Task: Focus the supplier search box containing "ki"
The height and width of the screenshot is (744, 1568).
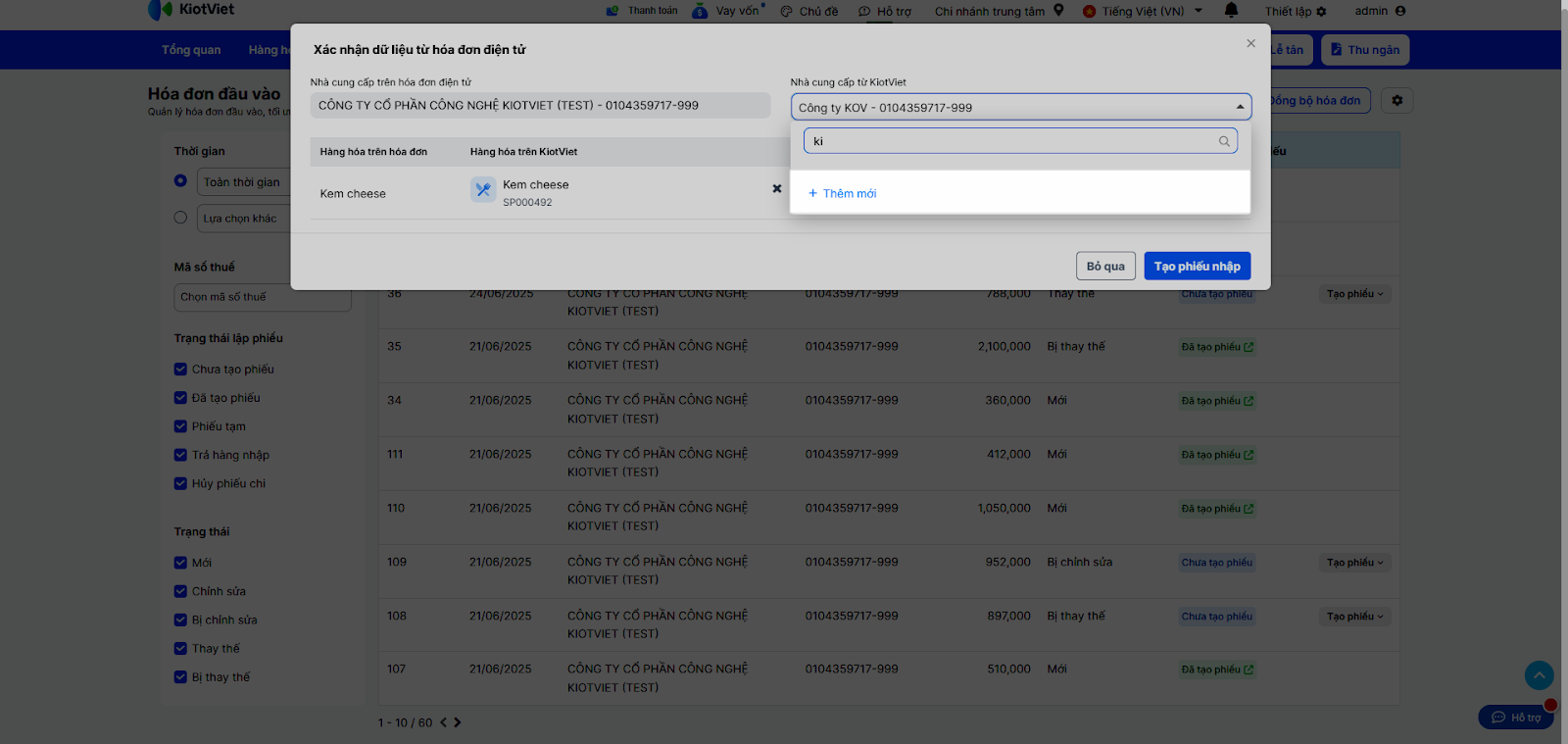Action: click(1020, 141)
